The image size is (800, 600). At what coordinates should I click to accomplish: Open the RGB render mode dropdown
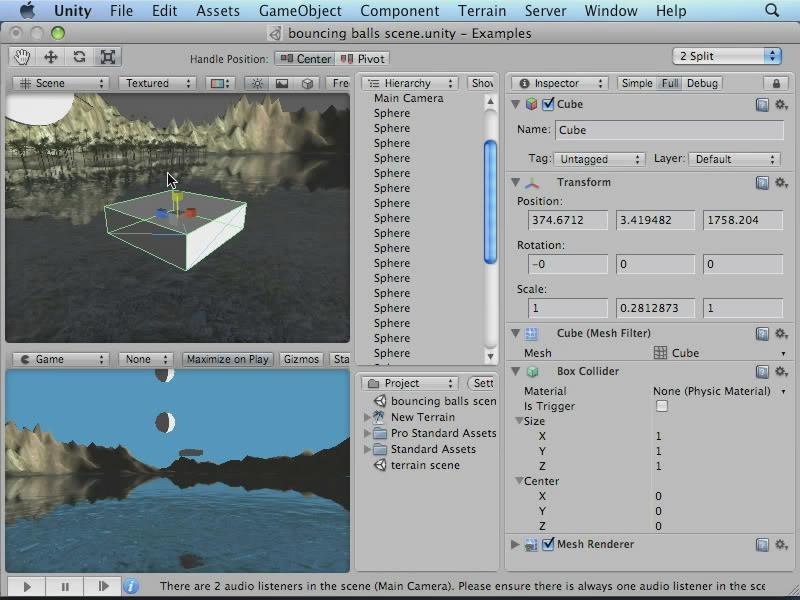point(220,84)
